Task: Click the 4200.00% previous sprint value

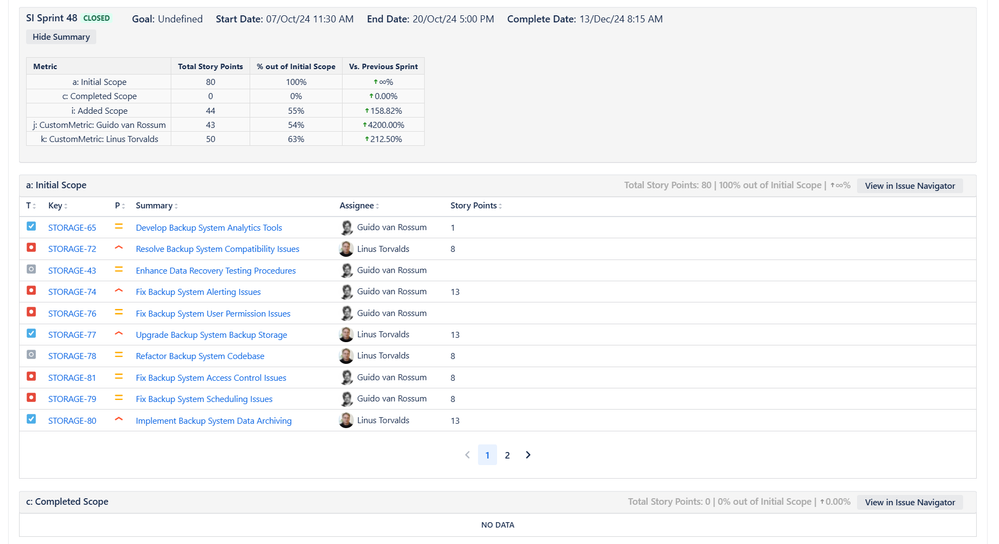Action: (x=384, y=125)
